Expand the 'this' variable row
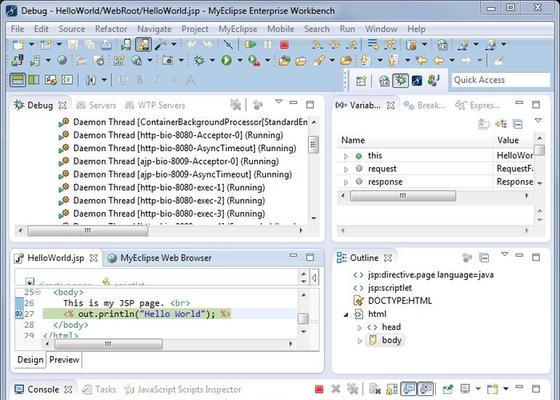 346,156
